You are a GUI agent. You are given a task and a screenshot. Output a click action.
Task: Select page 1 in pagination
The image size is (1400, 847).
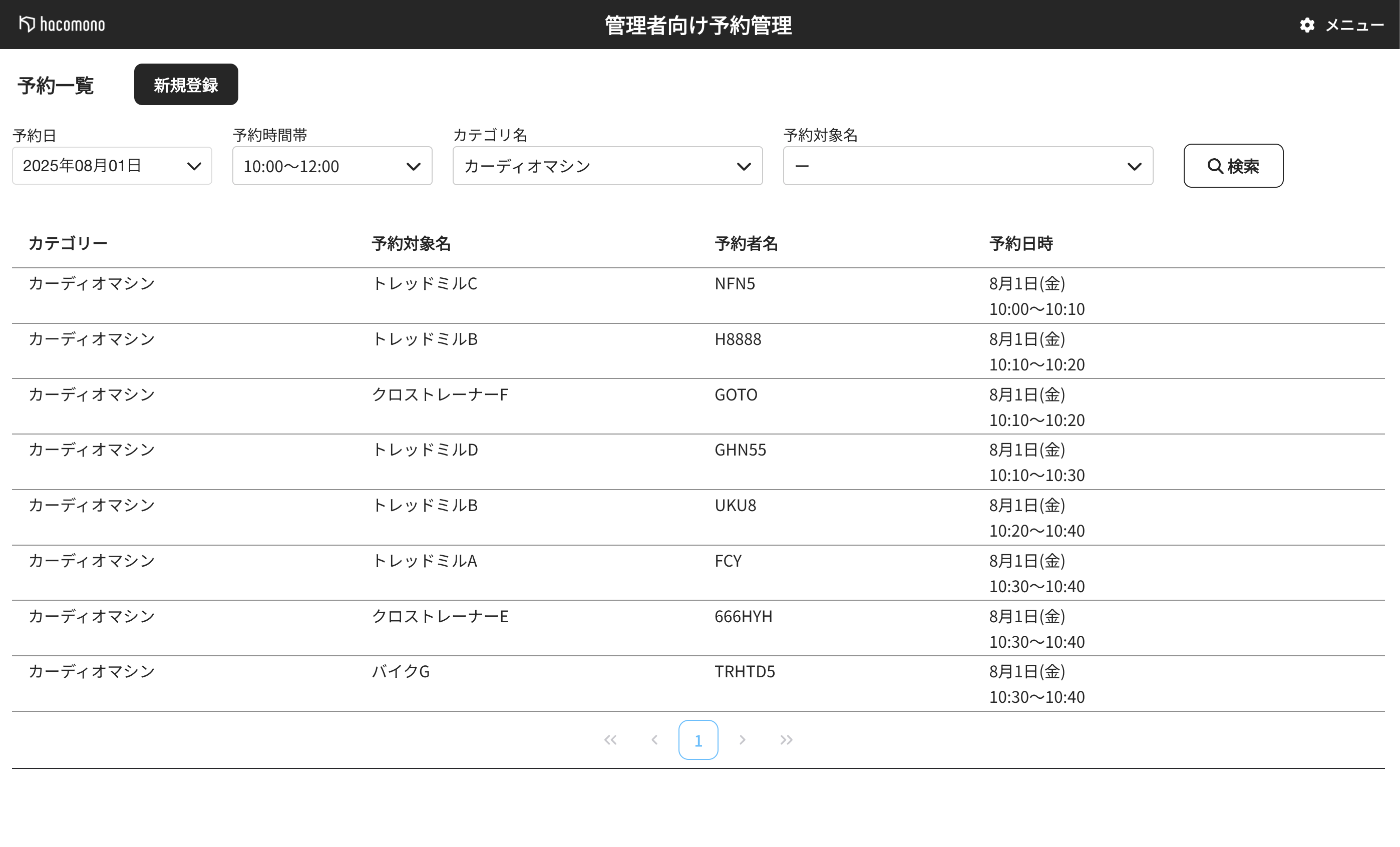pyautogui.click(x=698, y=740)
